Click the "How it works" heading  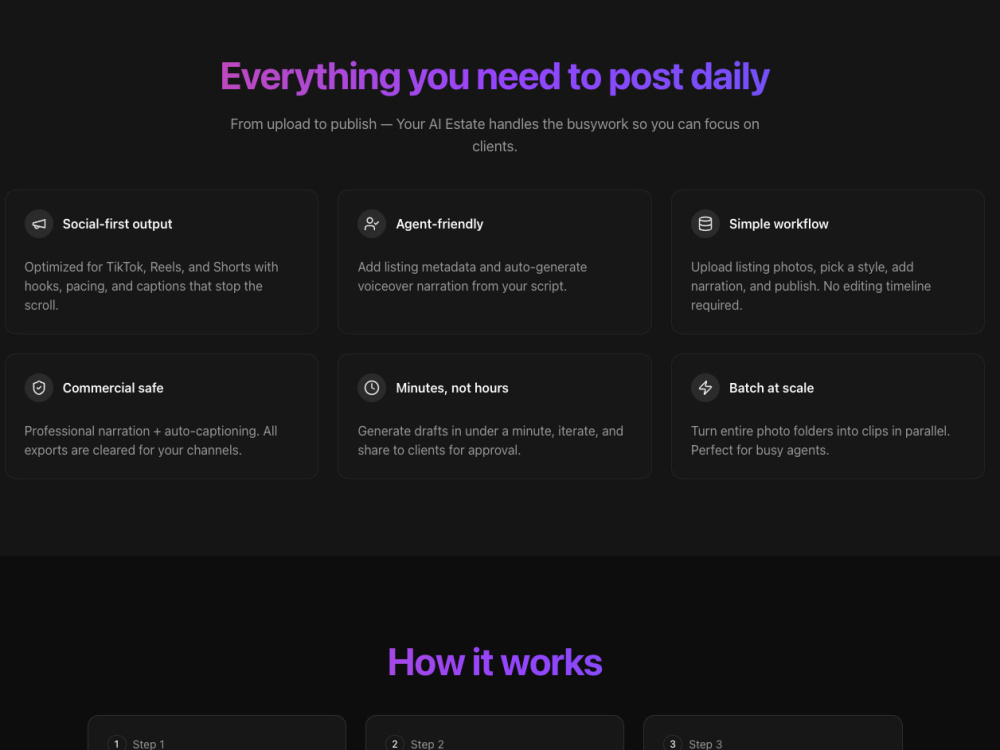[x=495, y=662]
